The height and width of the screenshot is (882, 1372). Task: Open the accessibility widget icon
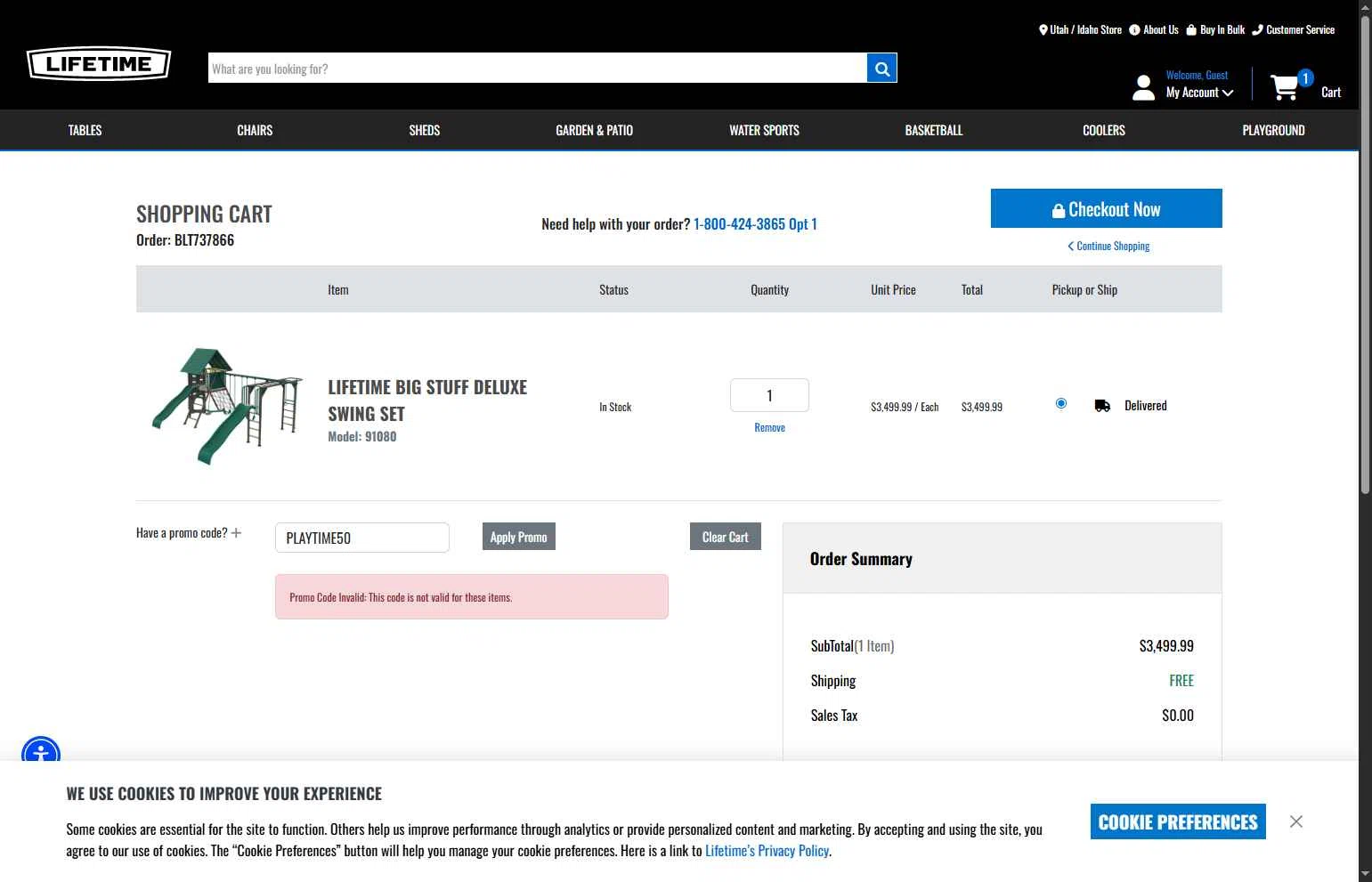pyautogui.click(x=41, y=754)
